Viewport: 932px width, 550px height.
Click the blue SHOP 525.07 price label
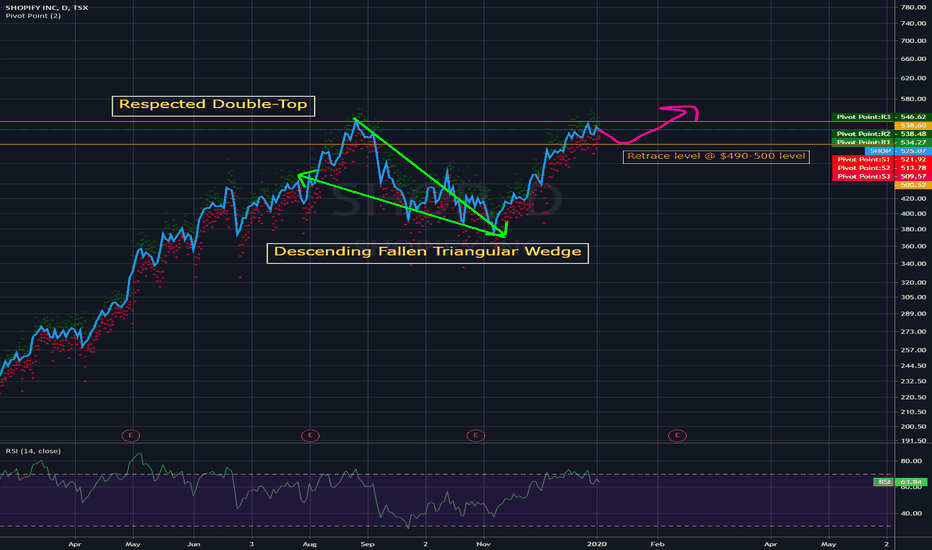[x=898, y=151]
